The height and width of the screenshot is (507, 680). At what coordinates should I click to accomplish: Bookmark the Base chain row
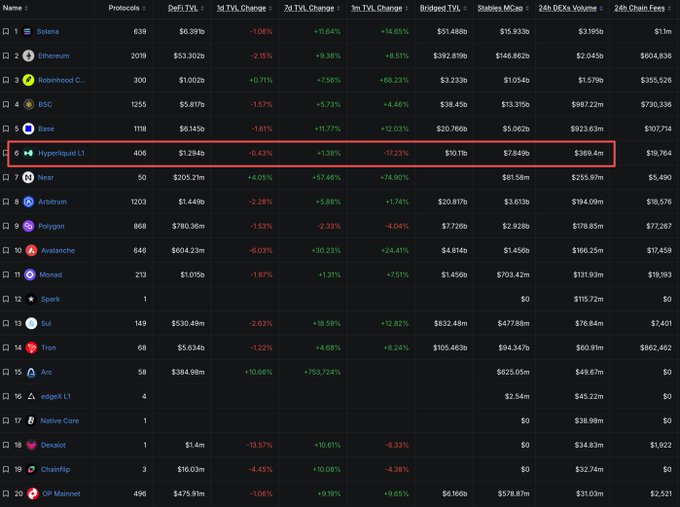[x=6, y=129]
